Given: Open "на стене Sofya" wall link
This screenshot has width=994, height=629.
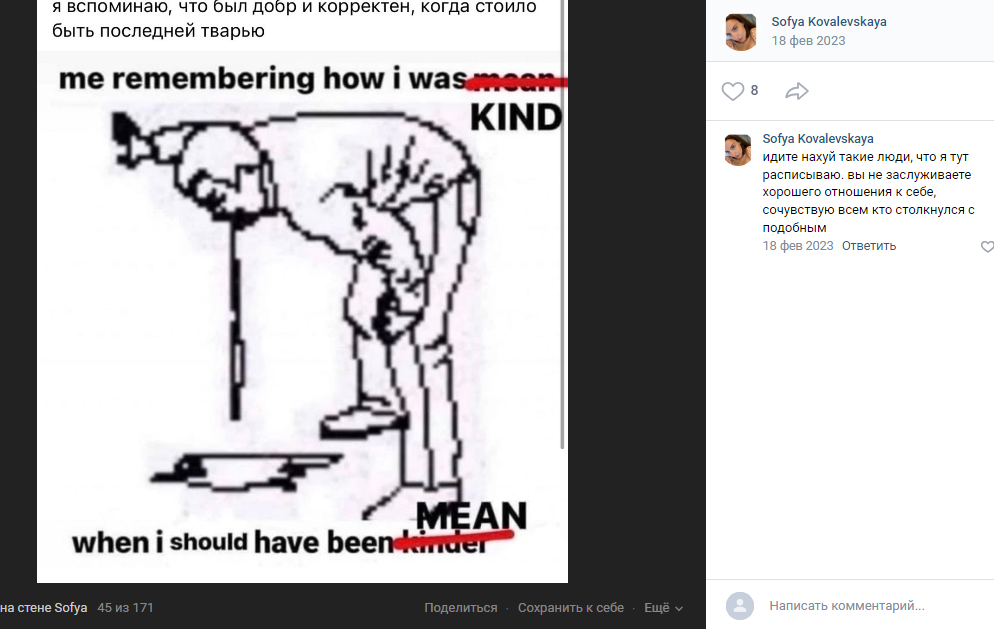Looking at the screenshot, I should 44,607.
